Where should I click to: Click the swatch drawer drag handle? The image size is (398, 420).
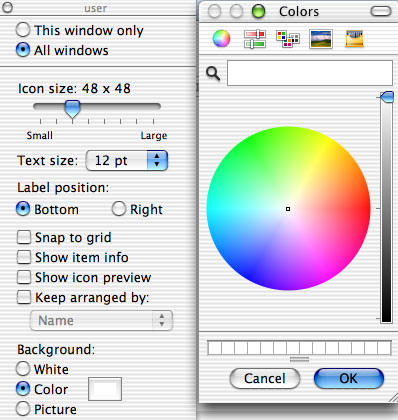[299, 359]
